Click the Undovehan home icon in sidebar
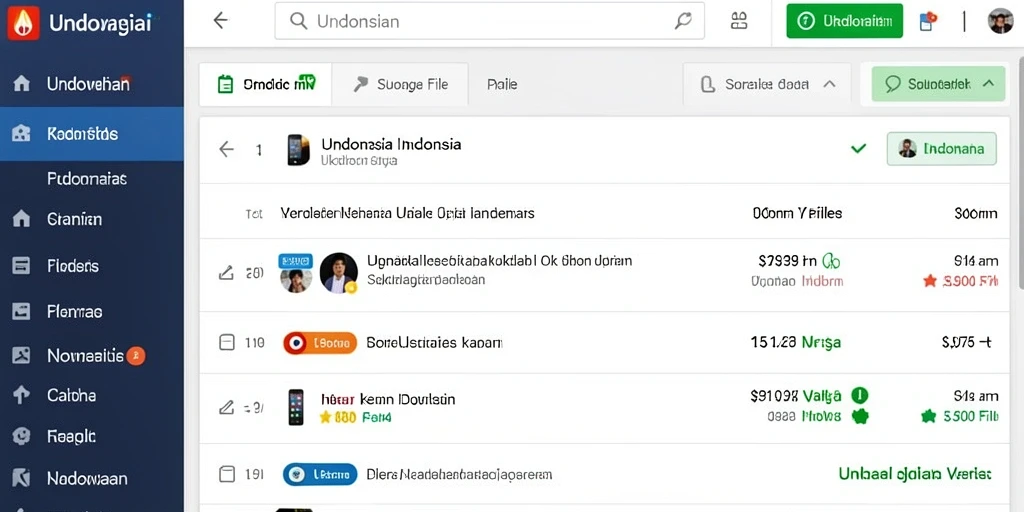The image size is (1024, 512). point(22,84)
